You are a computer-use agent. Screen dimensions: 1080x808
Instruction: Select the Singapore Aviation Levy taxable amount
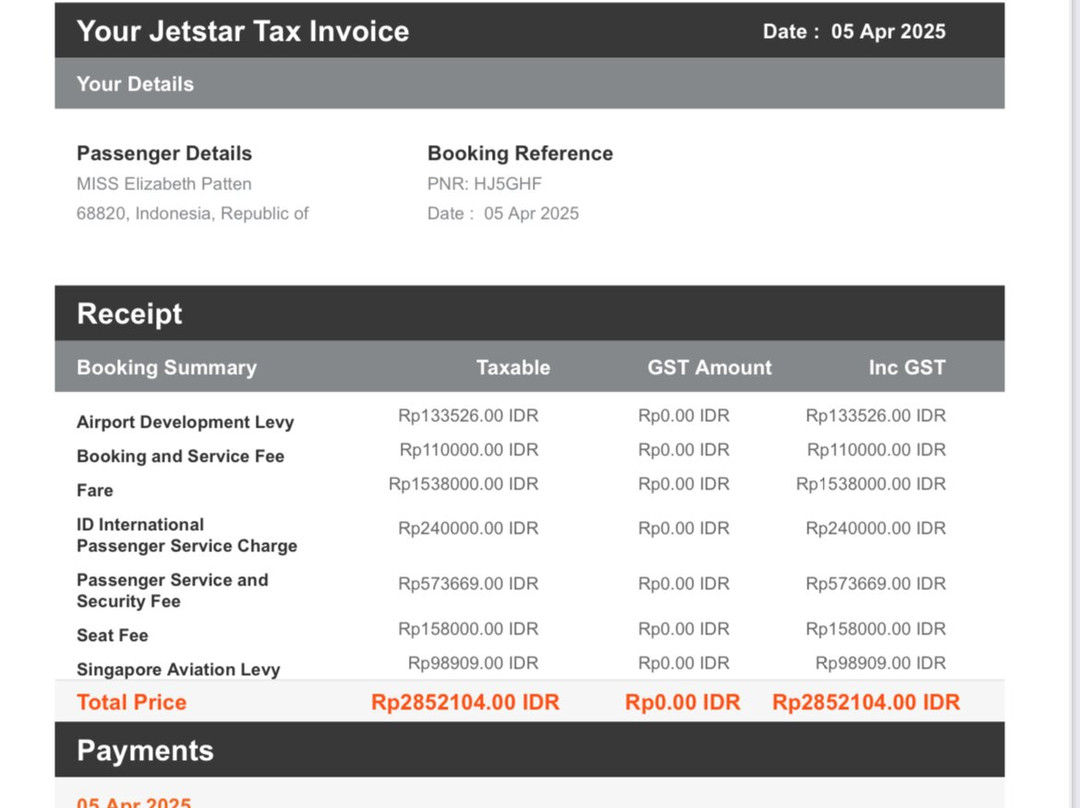(473, 663)
